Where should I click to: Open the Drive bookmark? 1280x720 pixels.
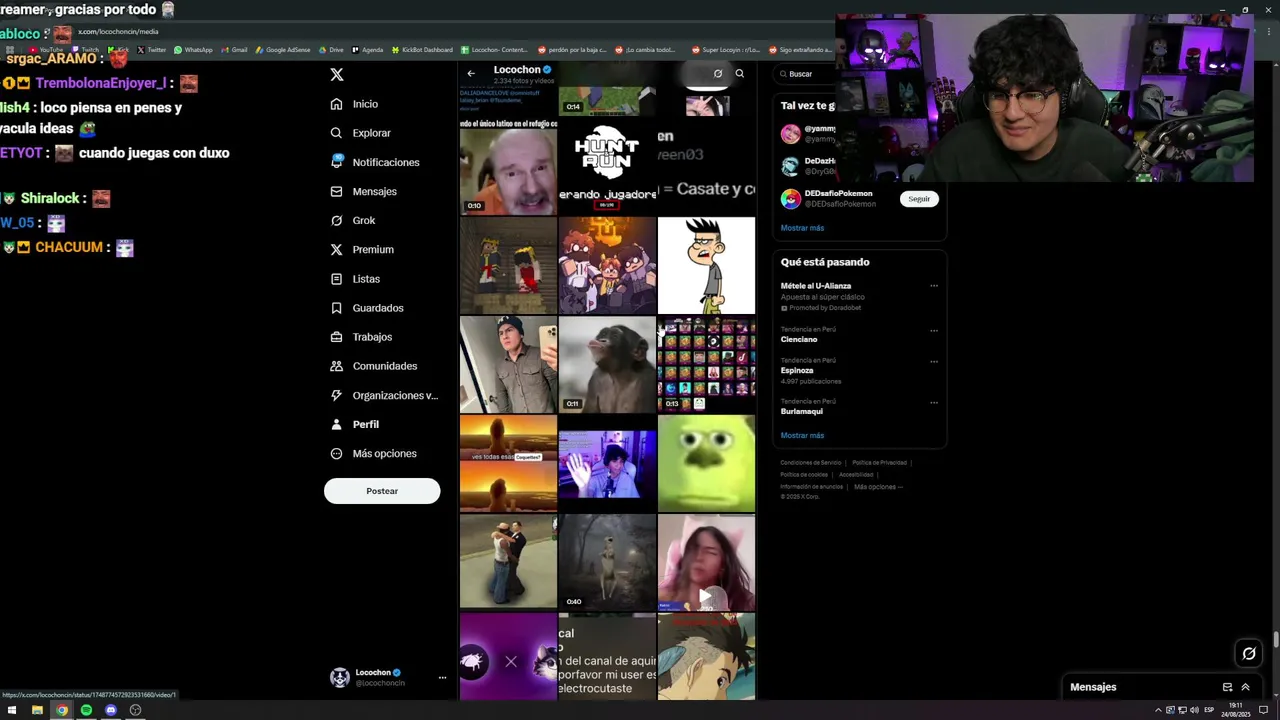click(x=331, y=50)
